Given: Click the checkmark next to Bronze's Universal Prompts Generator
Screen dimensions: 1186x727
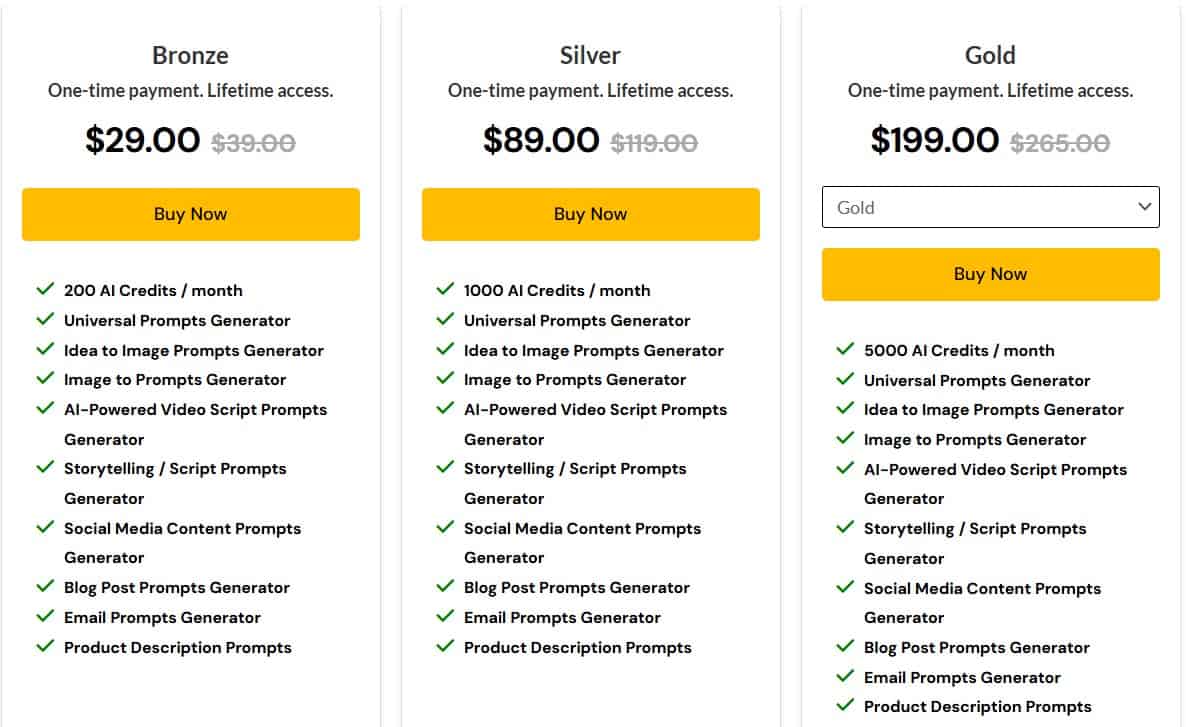Looking at the screenshot, I should coord(46,320).
